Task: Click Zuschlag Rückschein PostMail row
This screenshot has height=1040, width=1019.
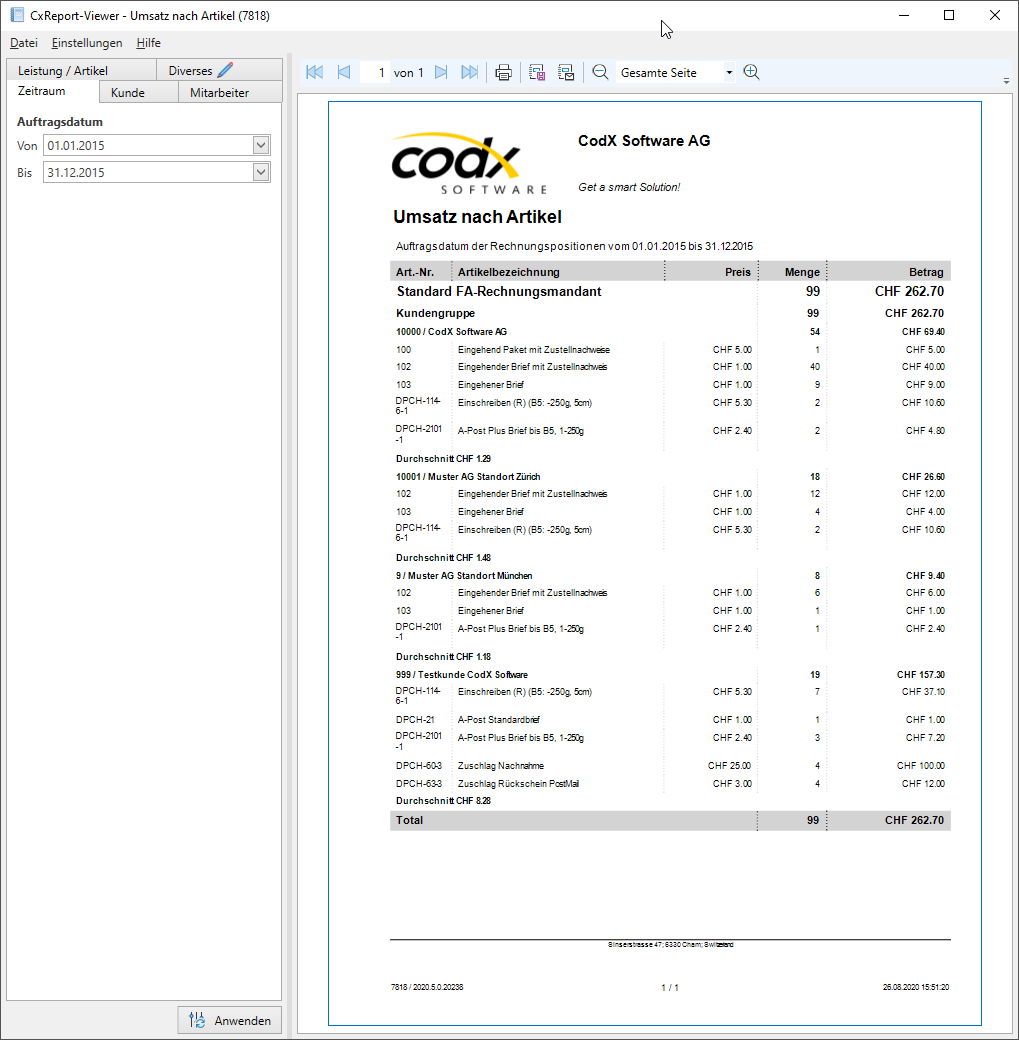Action: (670, 783)
